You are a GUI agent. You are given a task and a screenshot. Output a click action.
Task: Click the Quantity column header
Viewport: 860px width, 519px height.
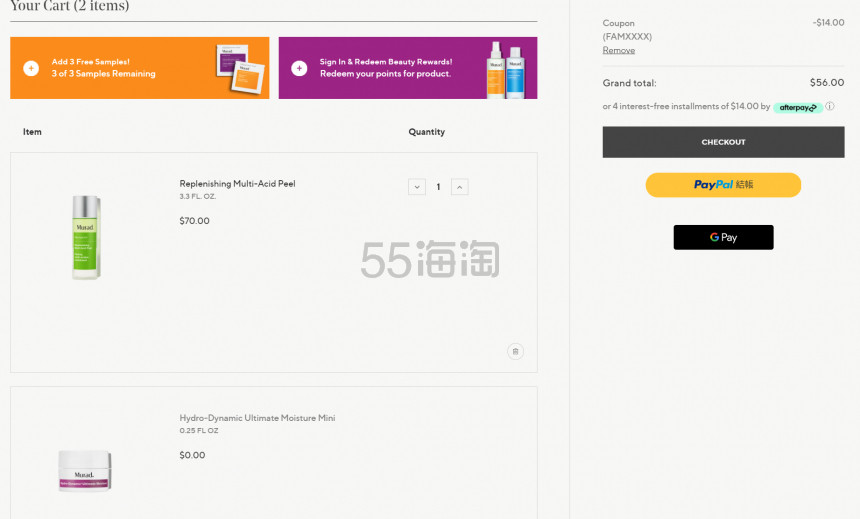pos(427,132)
